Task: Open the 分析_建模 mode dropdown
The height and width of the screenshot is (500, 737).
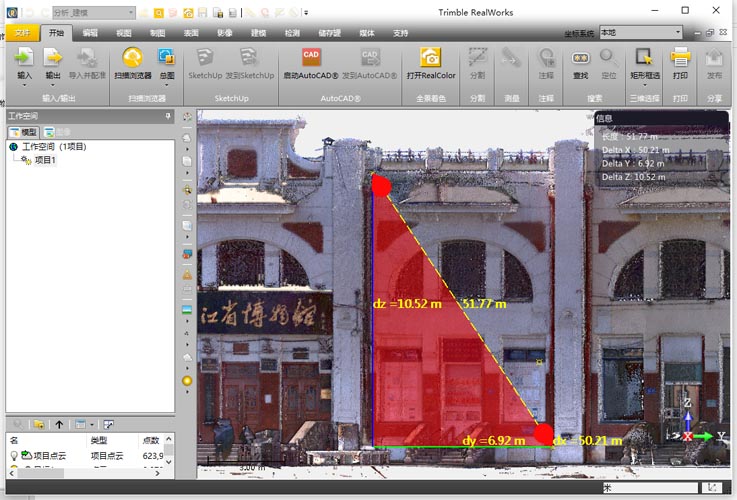Action: 131,13
